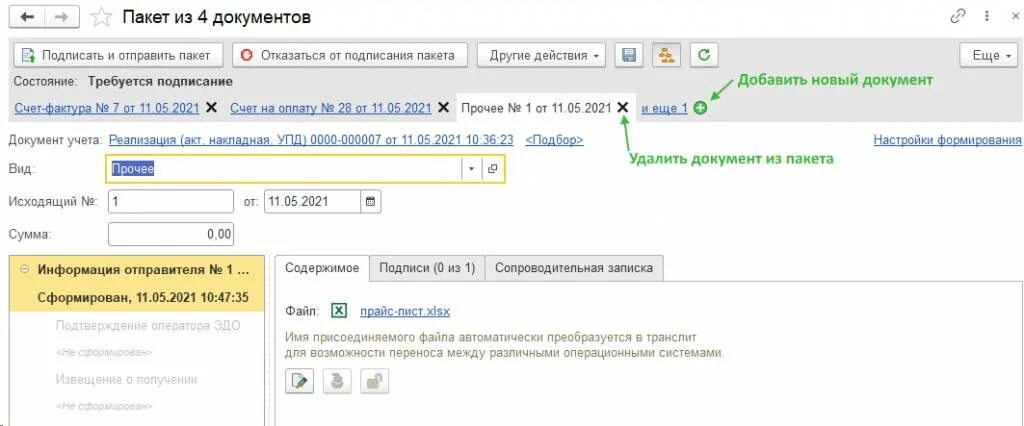Click the date field showing 11.05.2021
1024x426 pixels.
tap(312, 202)
